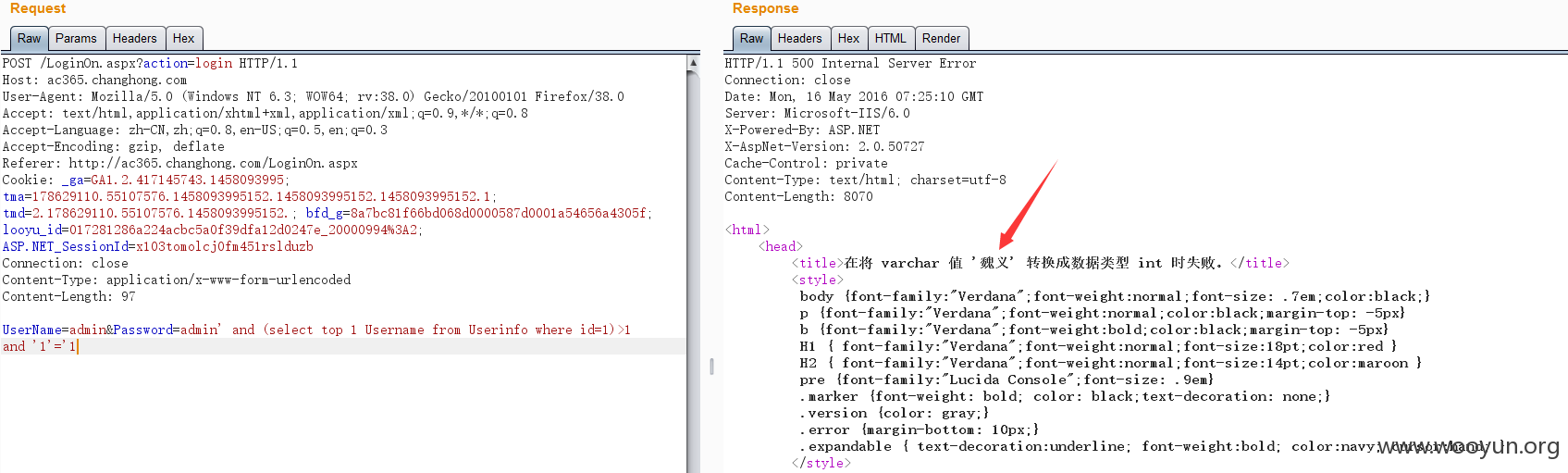Click the Cache-Control: private line

point(806,163)
